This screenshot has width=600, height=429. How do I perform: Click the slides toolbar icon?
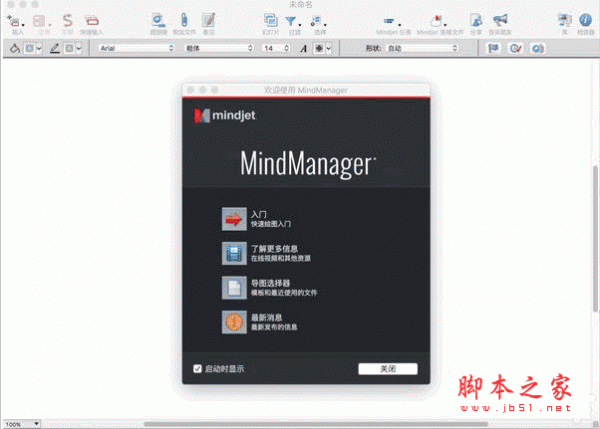pos(271,20)
